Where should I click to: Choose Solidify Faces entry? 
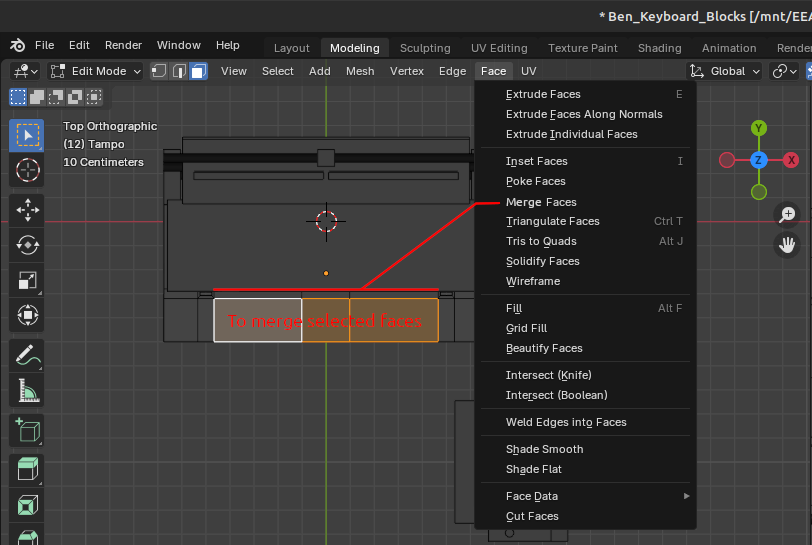[x=585, y=262]
